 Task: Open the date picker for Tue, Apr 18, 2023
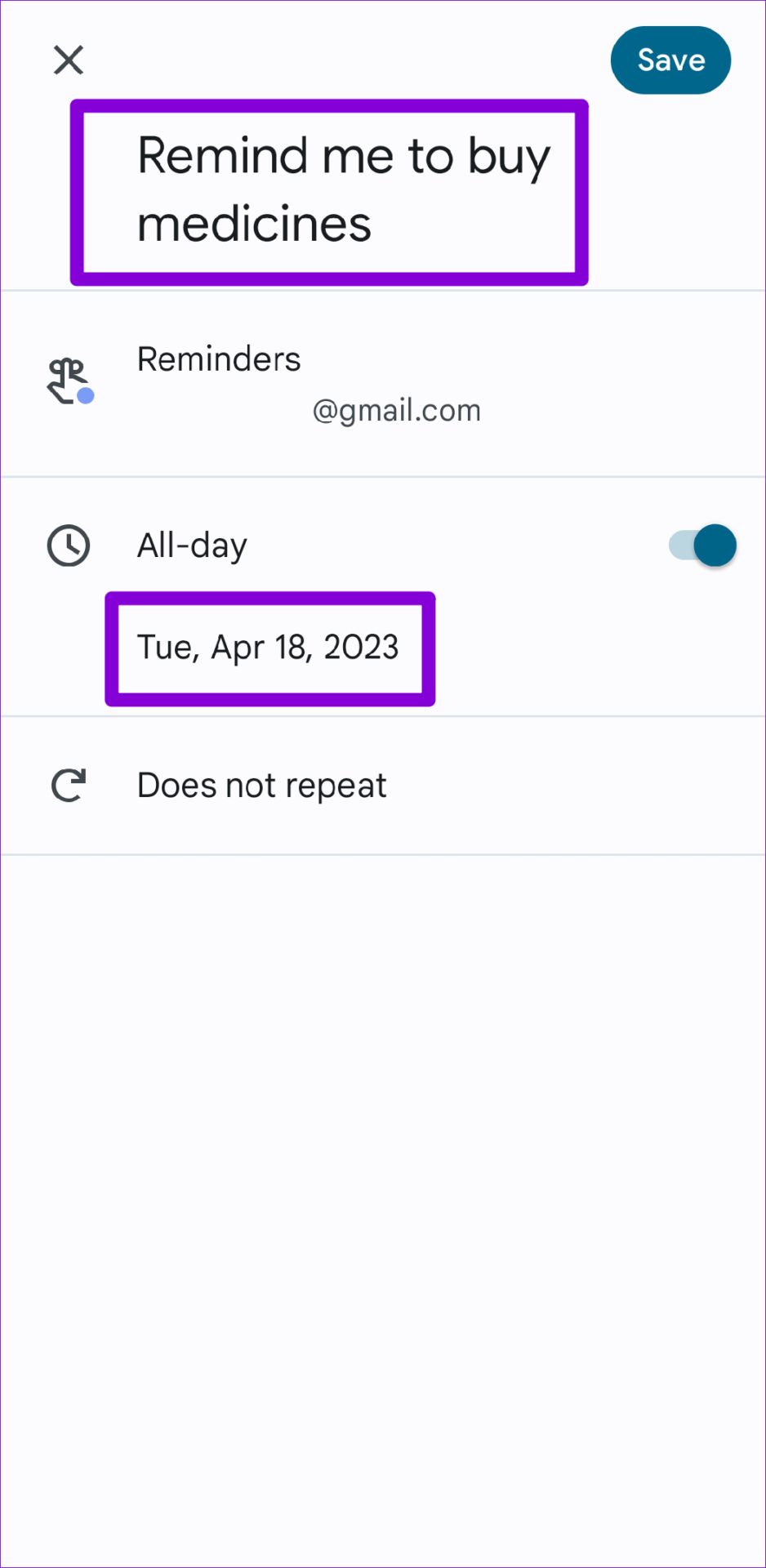268,648
